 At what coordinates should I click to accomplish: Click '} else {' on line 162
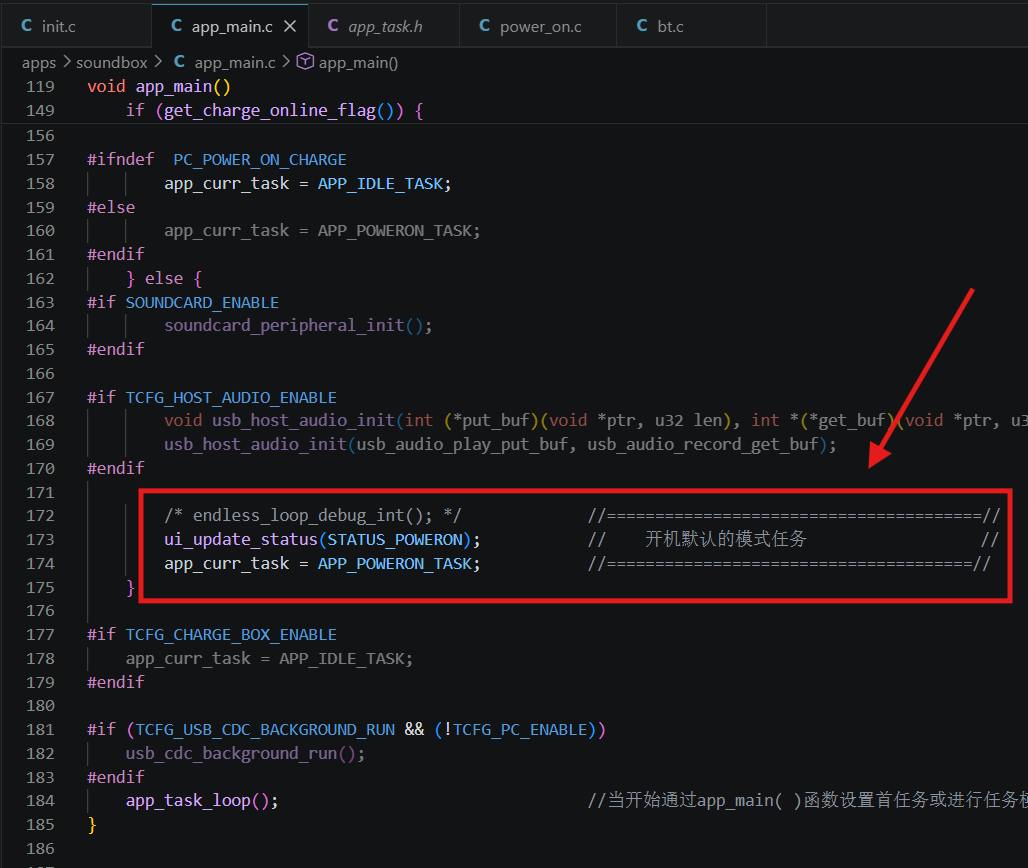(x=164, y=279)
